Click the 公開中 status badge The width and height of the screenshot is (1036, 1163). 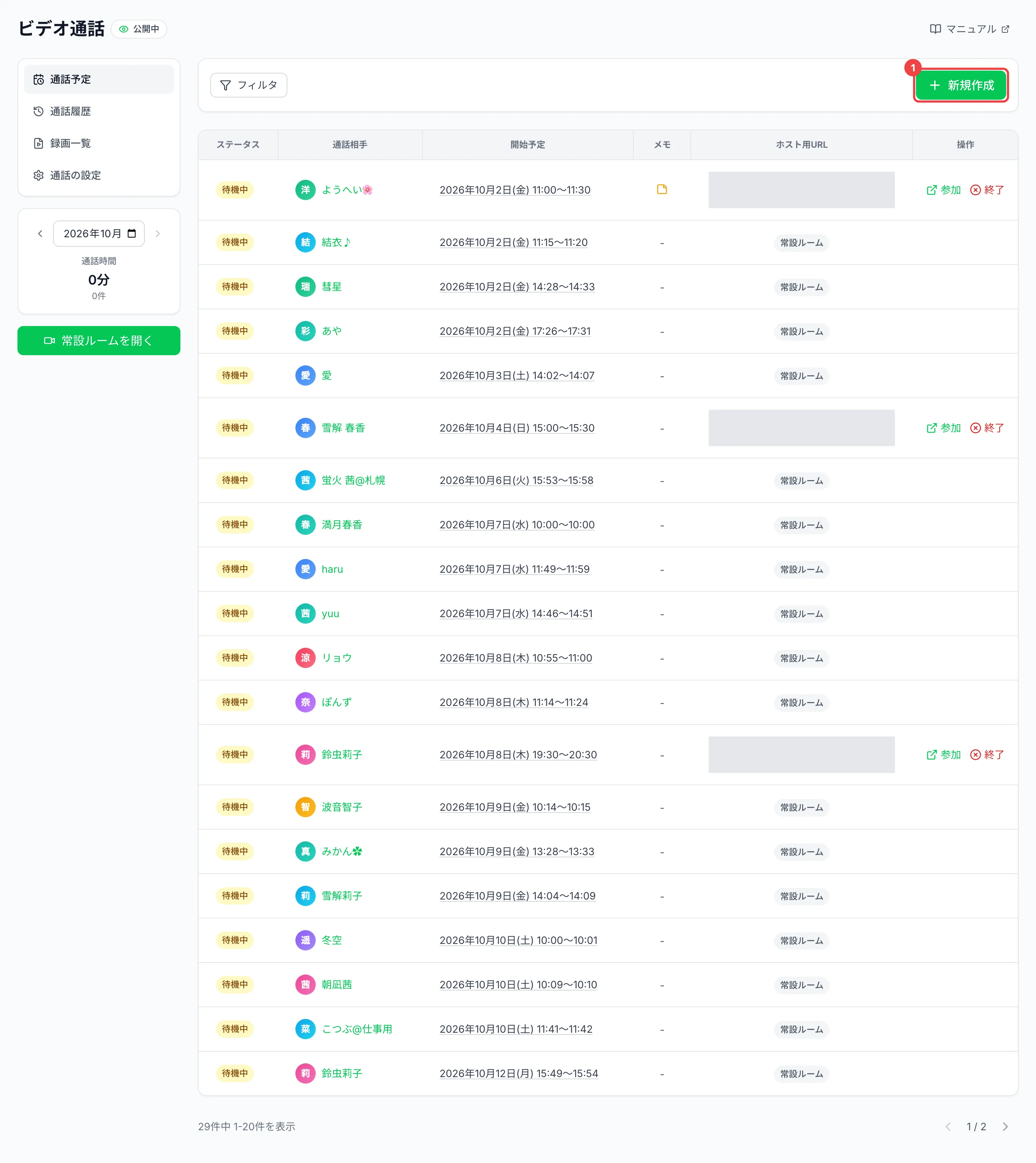tap(139, 29)
